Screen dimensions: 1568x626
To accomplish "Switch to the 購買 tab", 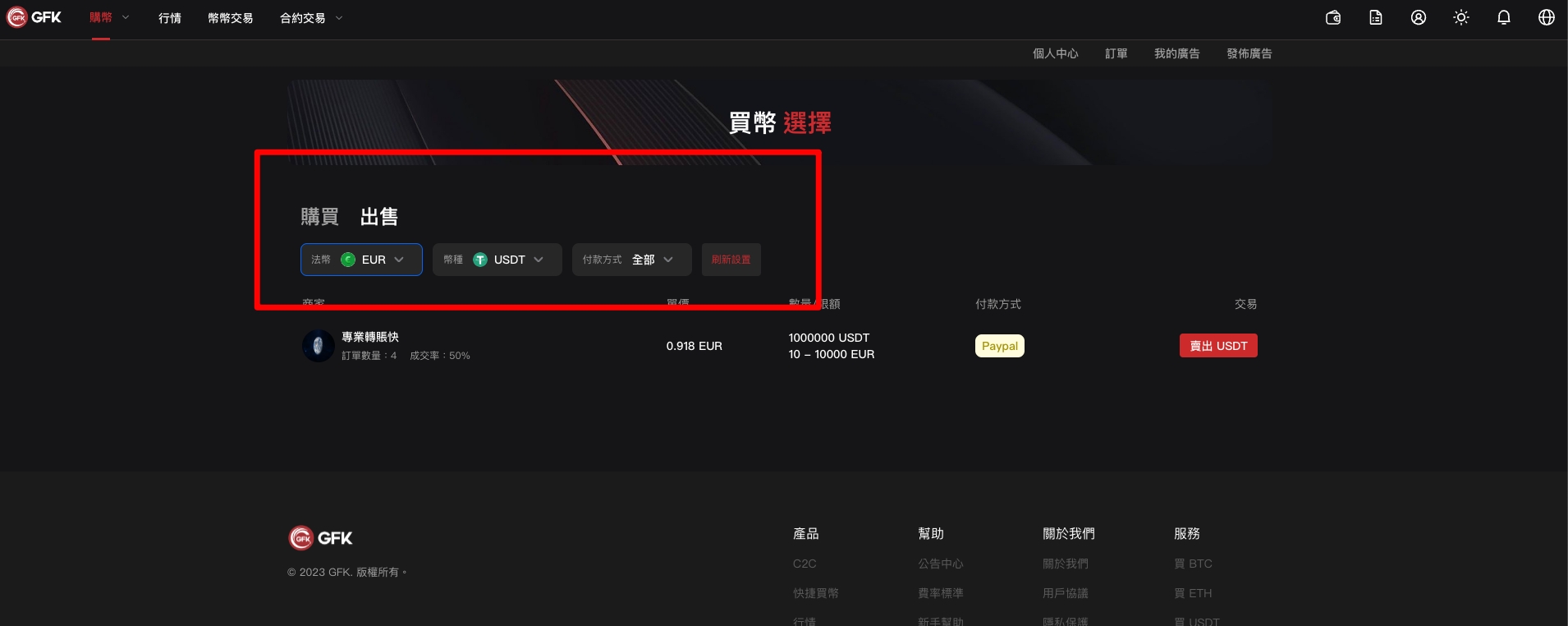I will coord(319,217).
